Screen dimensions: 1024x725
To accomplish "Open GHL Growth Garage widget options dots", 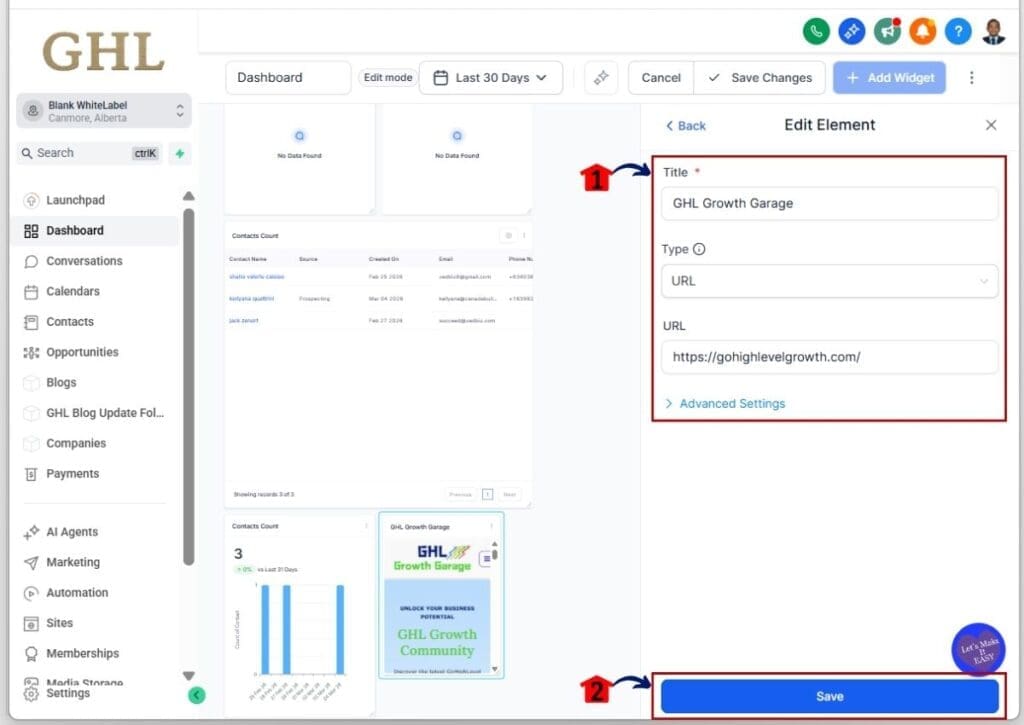I will 492,526.
